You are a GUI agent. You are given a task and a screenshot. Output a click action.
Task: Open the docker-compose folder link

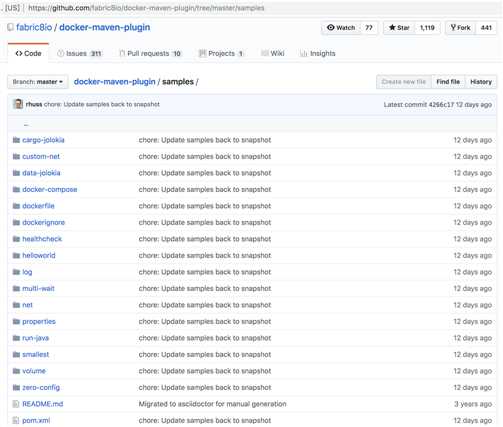pos(50,189)
